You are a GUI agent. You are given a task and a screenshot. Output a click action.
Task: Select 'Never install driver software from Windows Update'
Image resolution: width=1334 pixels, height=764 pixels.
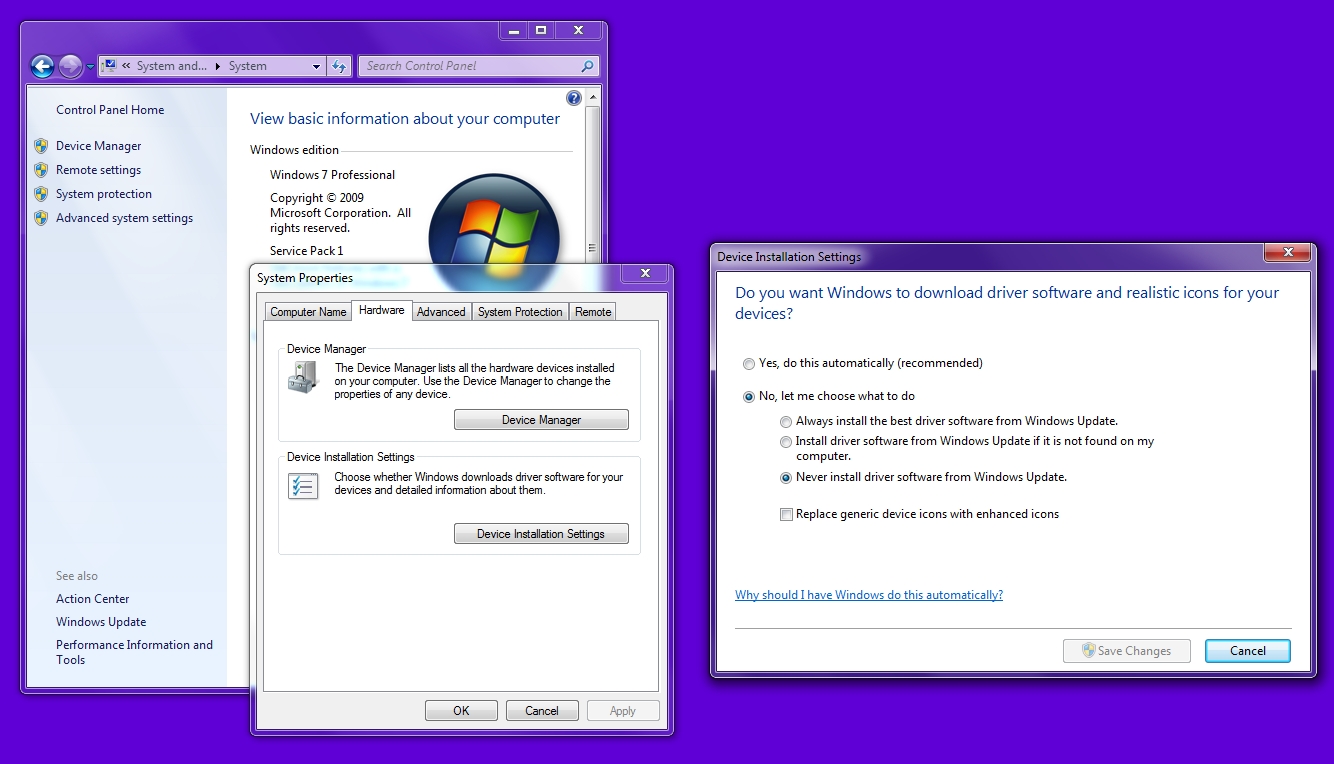923,477
